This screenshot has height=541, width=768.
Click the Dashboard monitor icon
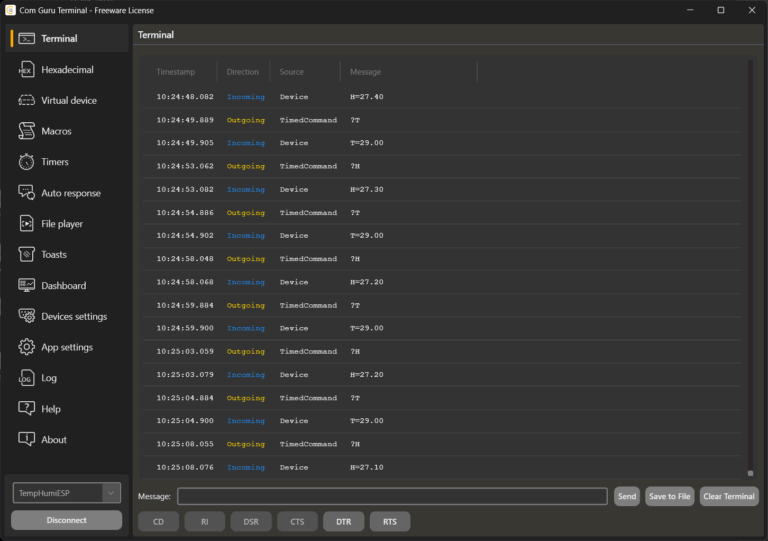tap(26, 286)
